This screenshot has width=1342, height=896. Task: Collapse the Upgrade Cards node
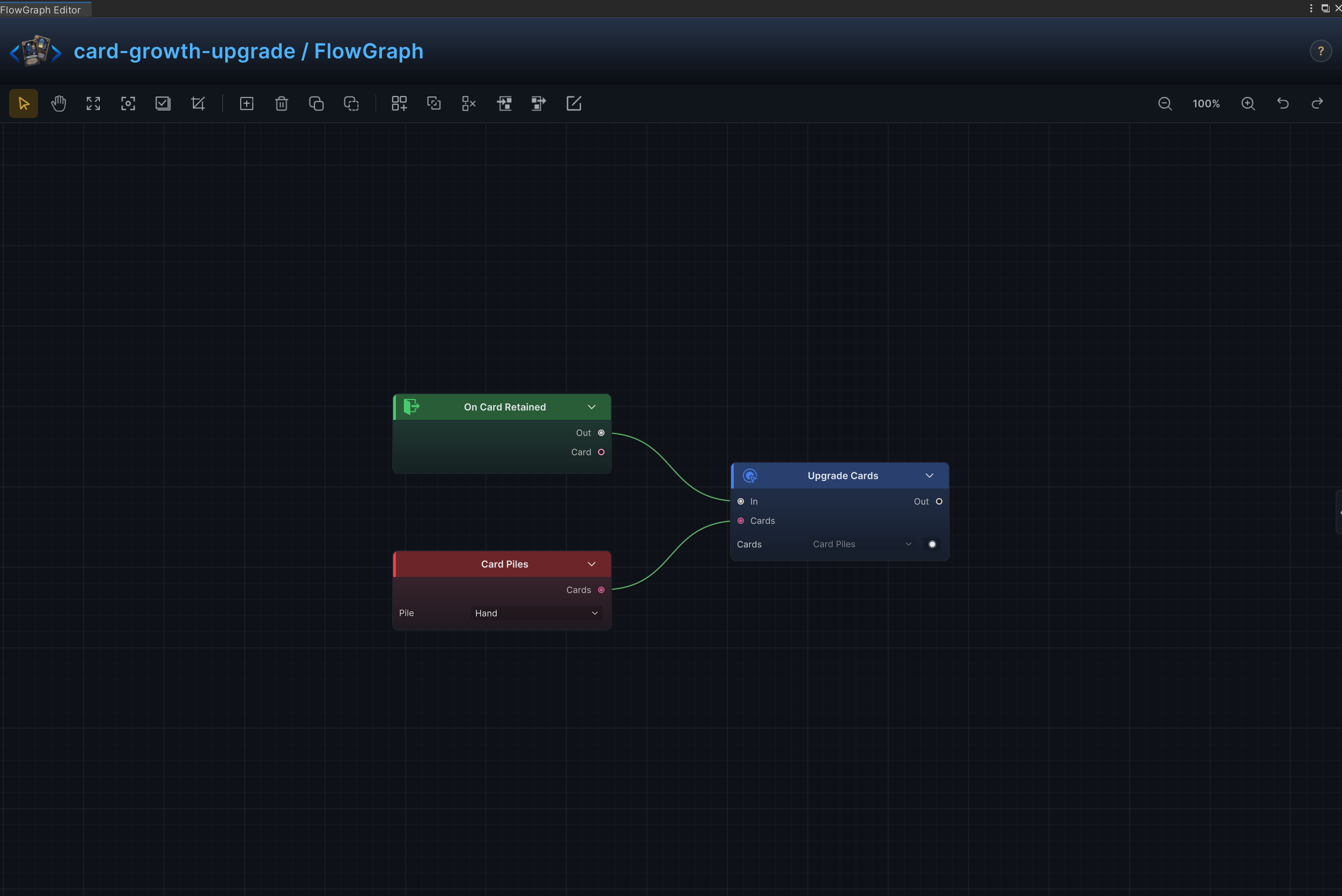pos(930,476)
